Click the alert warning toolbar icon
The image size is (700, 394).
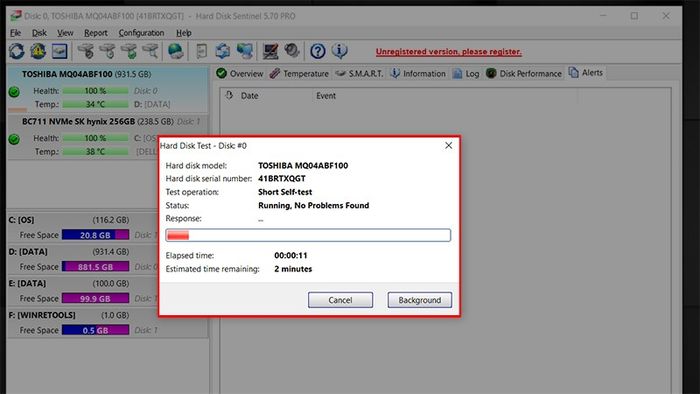[x=38, y=51]
